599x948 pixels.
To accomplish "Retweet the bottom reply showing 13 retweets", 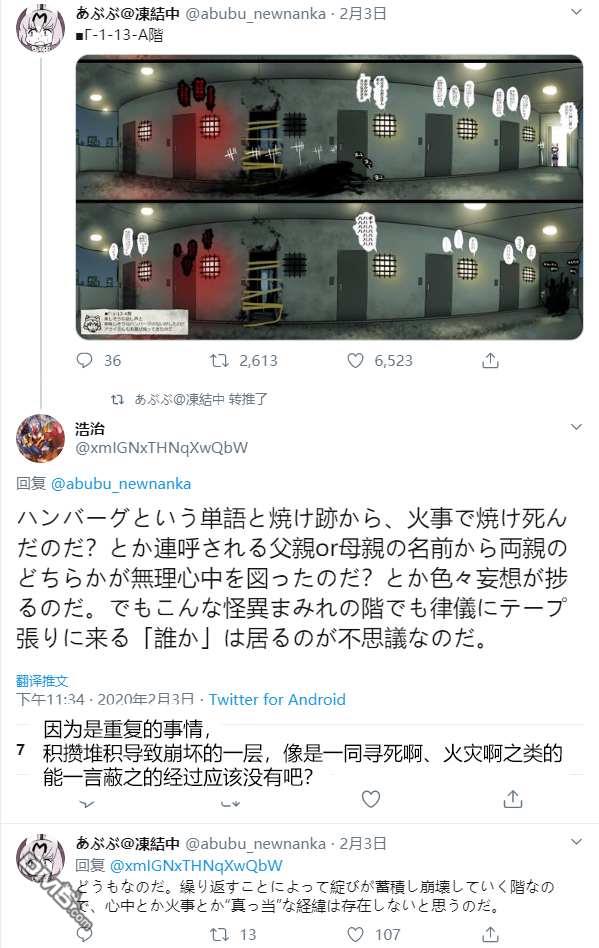I will point(219,935).
